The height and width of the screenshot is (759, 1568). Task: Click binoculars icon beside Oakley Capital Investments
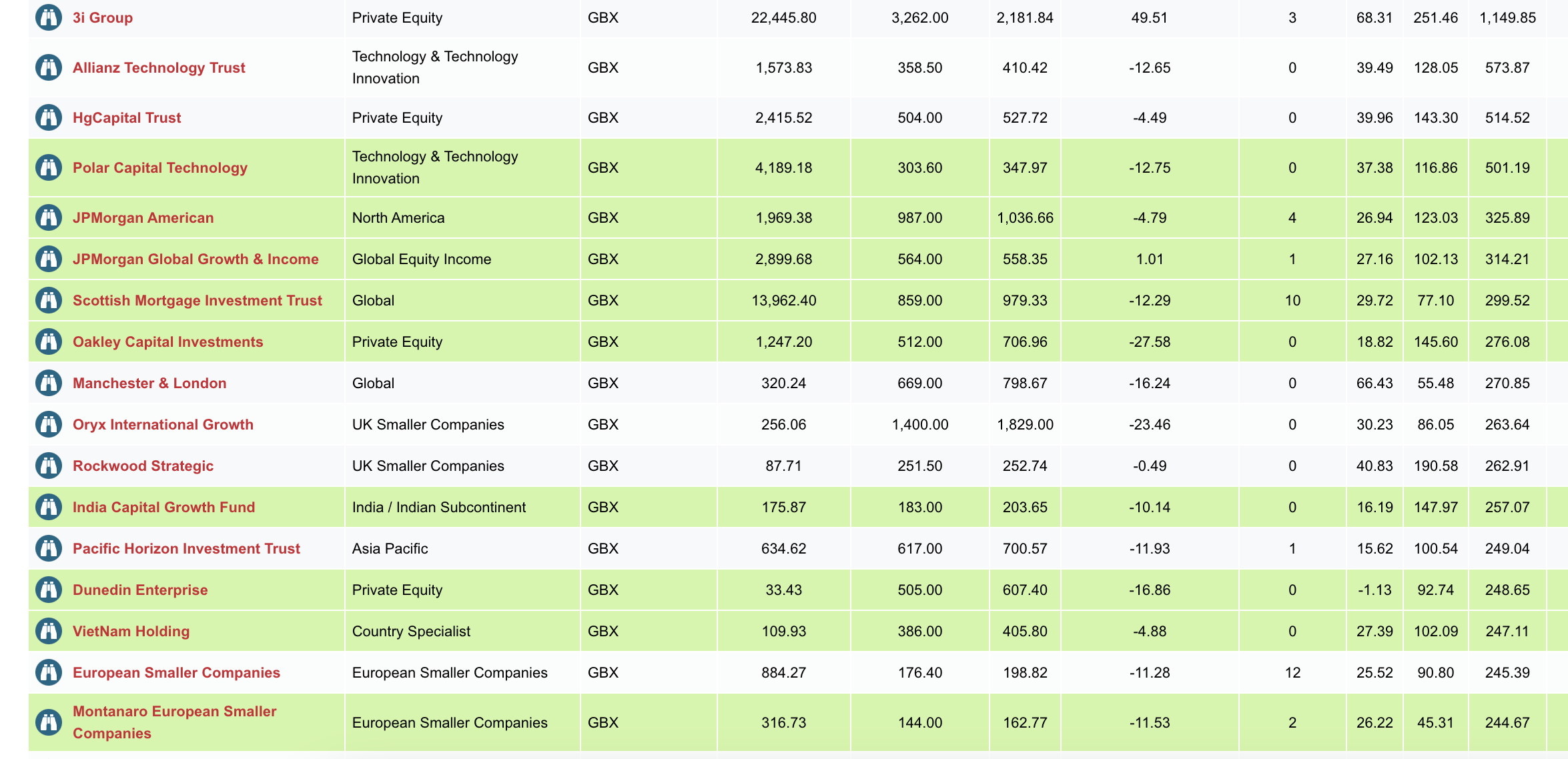[x=49, y=341]
